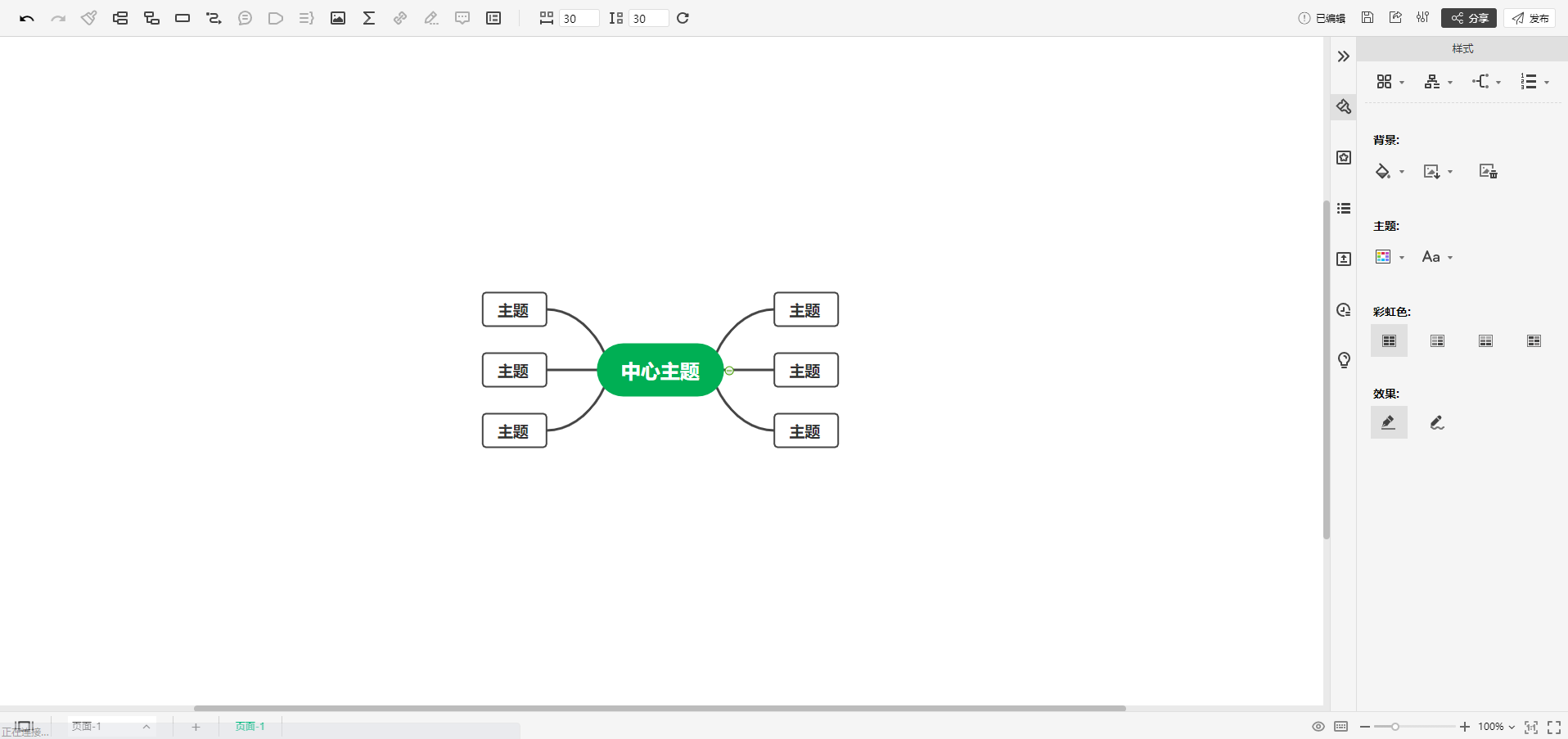1568x739 pixels.
Task: Open the background fill color dropdown
Action: click(x=1389, y=171)
